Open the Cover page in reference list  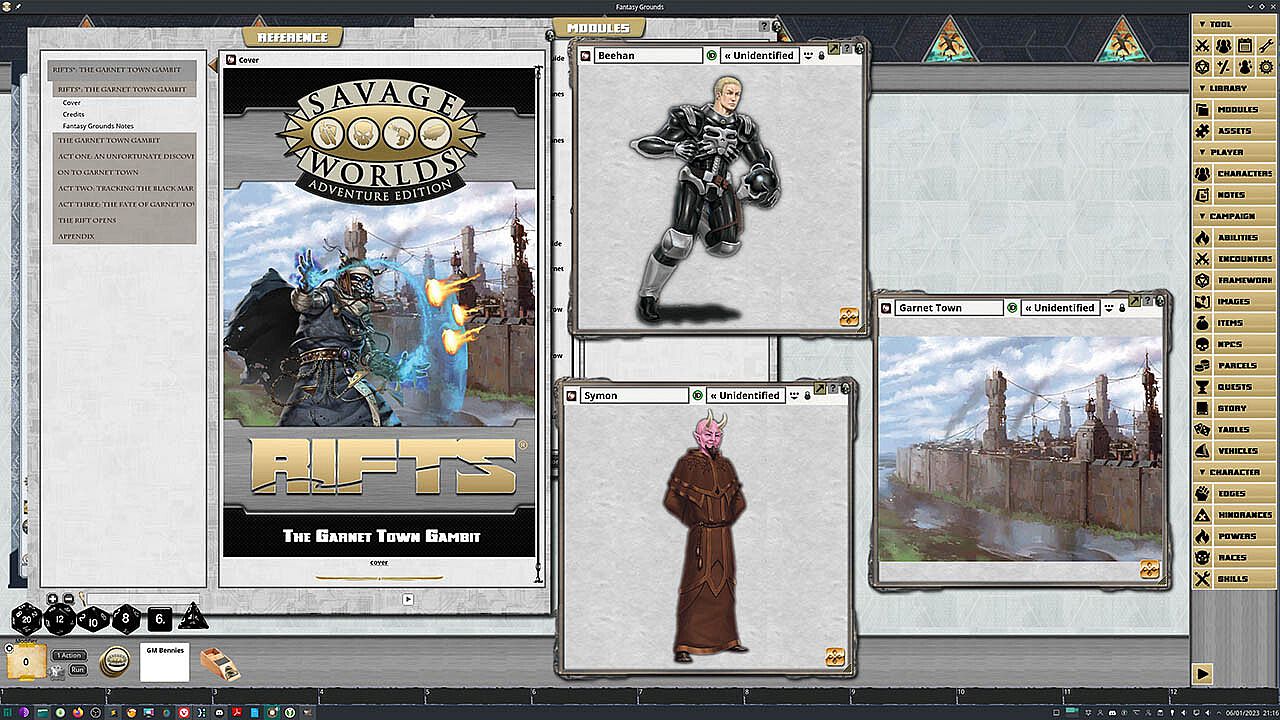click(72, 103)
